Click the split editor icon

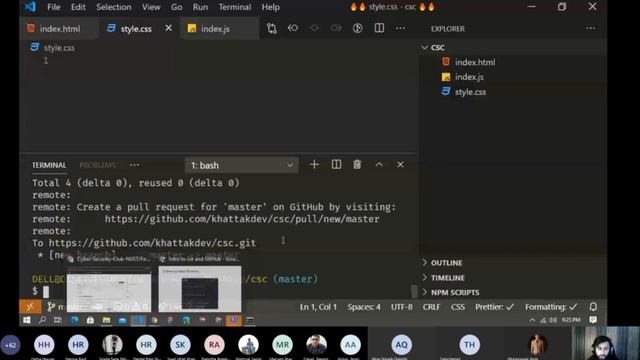point(379,28)
